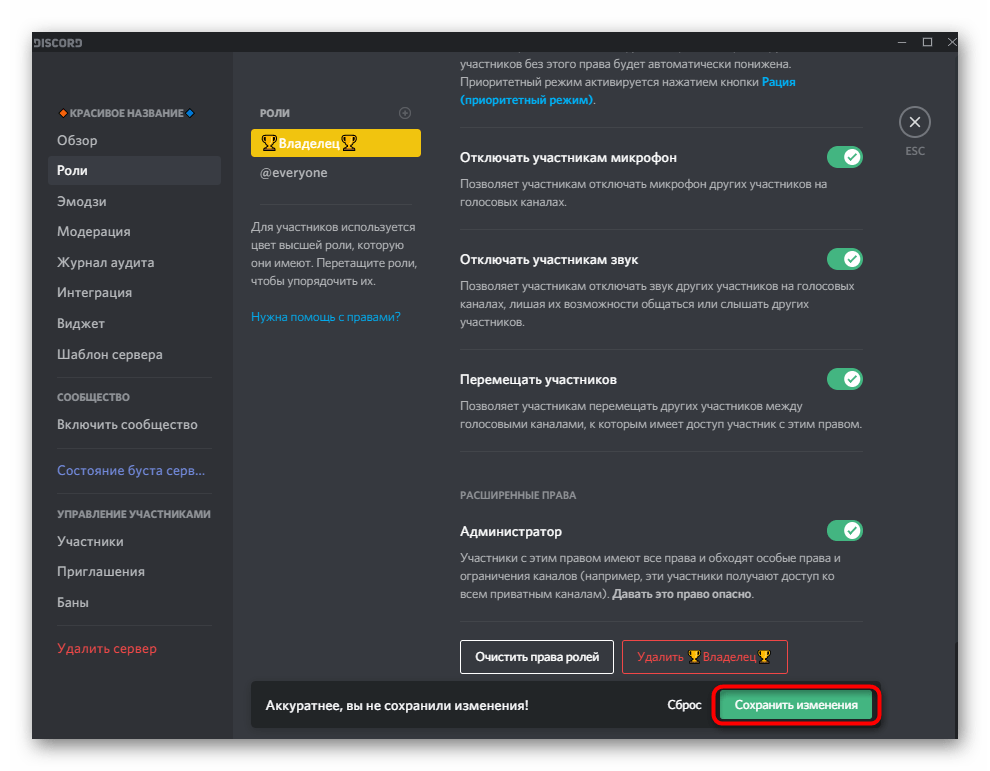Maximize the Discord window
Viewport: 990px width, 771px height.
click(927, 42)
